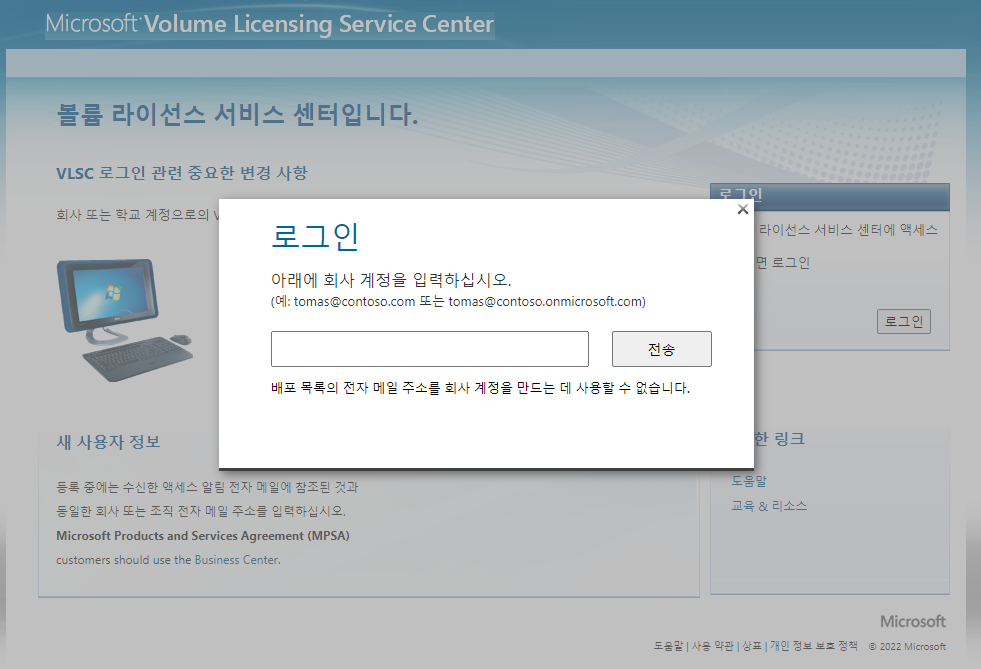Open the footer 도움말 link

668,646
